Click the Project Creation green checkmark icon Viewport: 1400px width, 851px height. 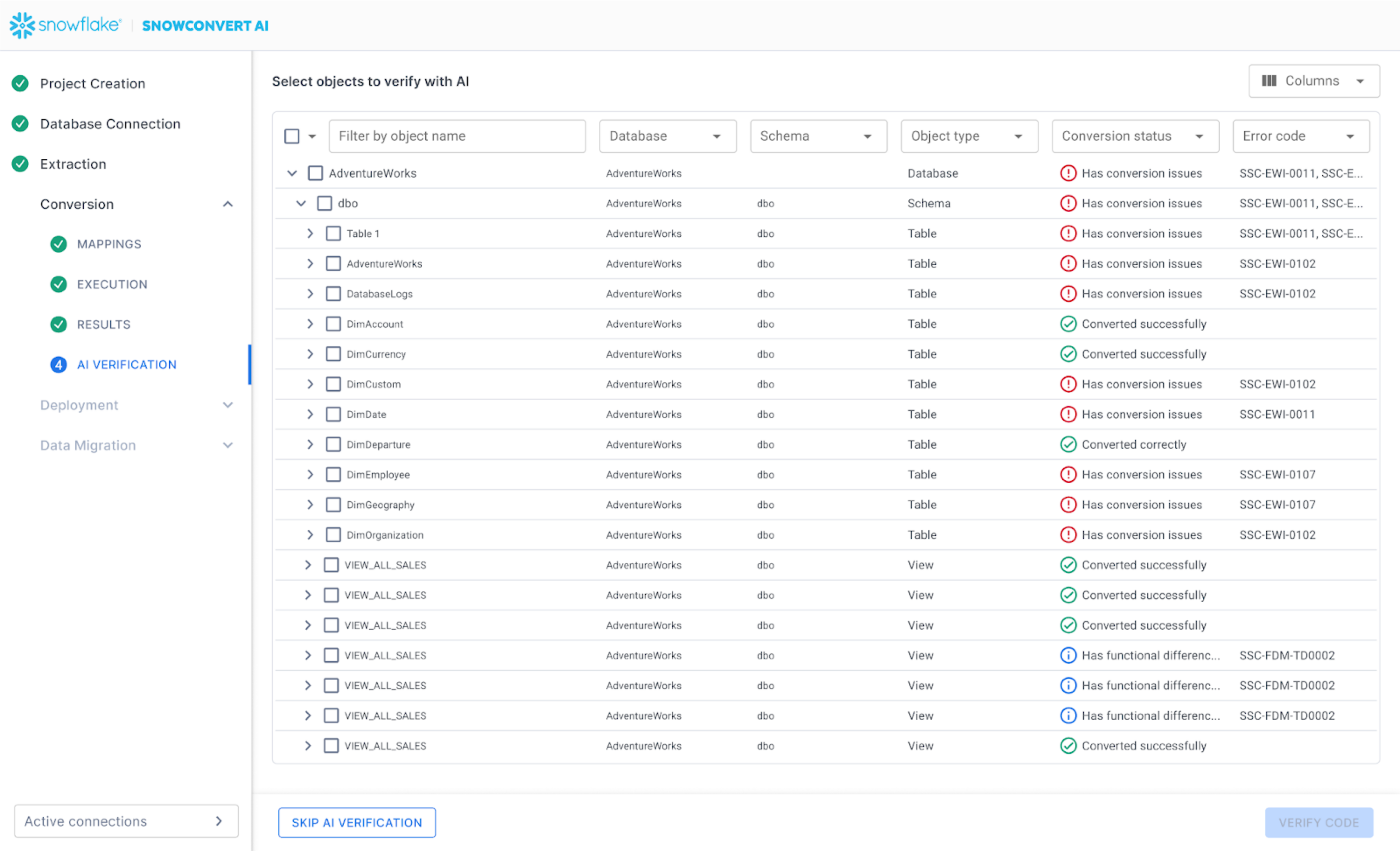pos(21,84)
